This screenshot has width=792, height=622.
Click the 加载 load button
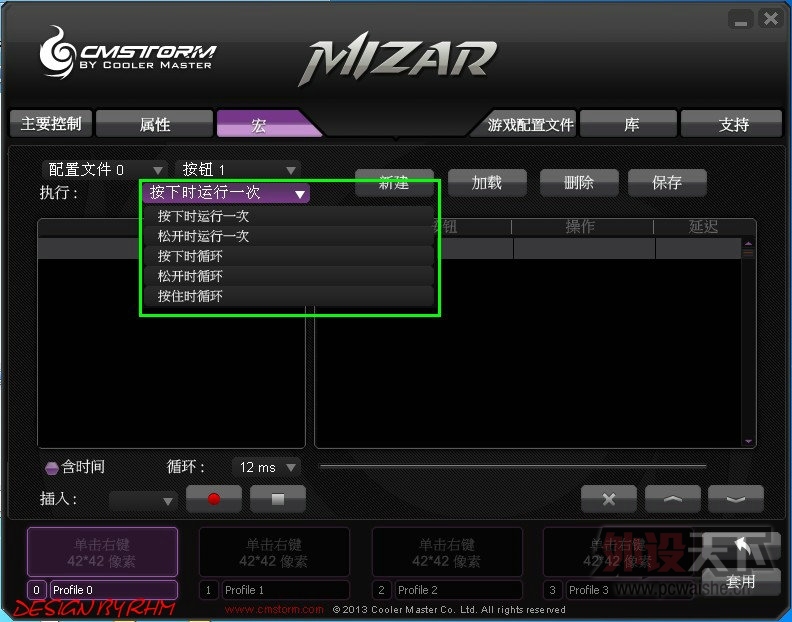point(487,182)
